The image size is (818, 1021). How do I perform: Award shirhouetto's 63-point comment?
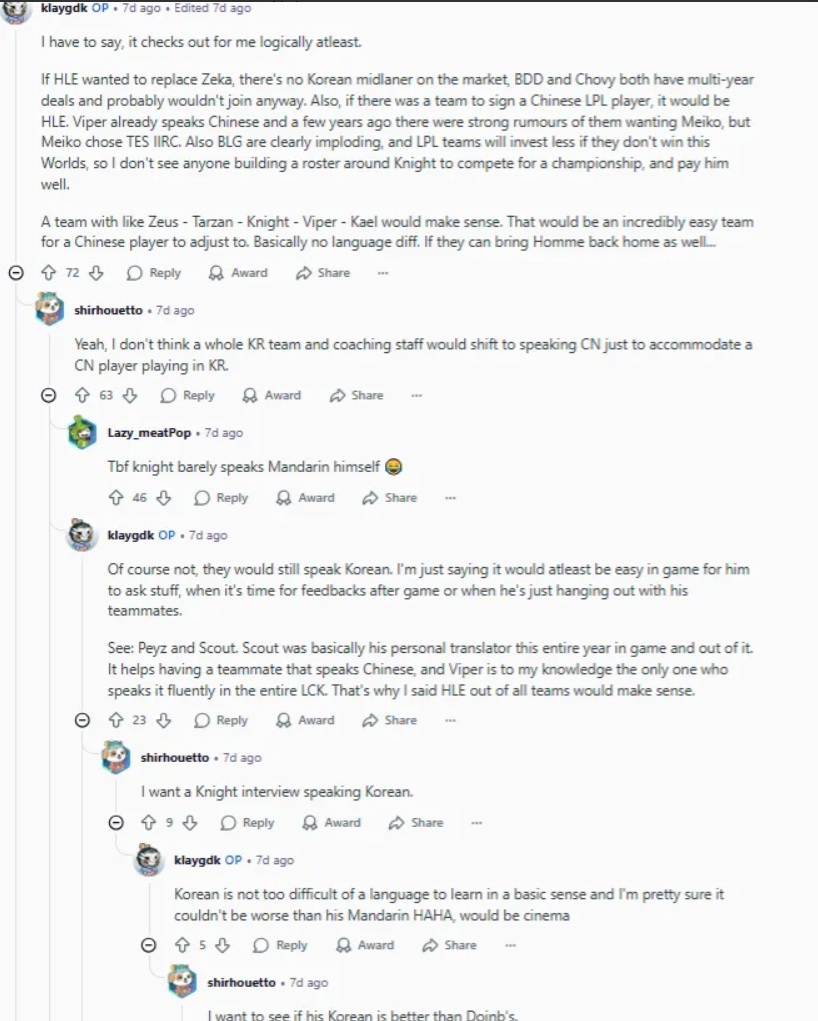pyautogui.click(x=273, y=396)
